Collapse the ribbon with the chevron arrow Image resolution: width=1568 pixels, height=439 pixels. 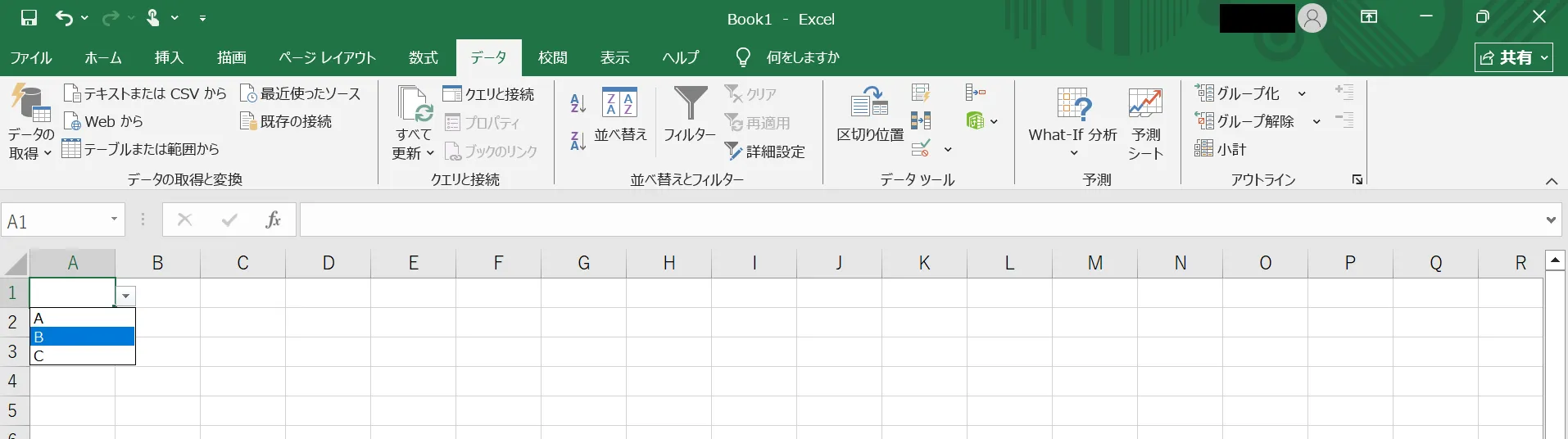pos(1551,181)
